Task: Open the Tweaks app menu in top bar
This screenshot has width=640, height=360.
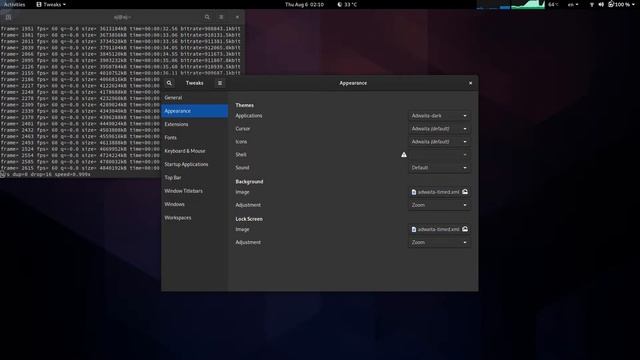Action: click(x=51, y=4)
